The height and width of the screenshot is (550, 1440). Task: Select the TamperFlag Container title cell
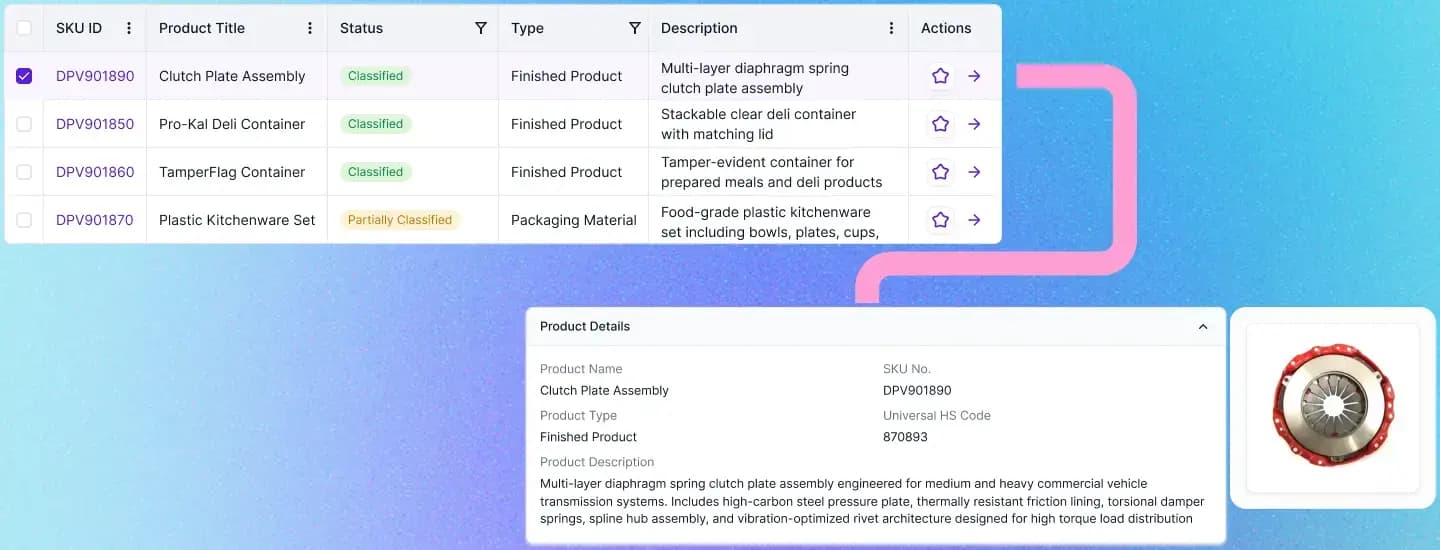click(232, 172)
